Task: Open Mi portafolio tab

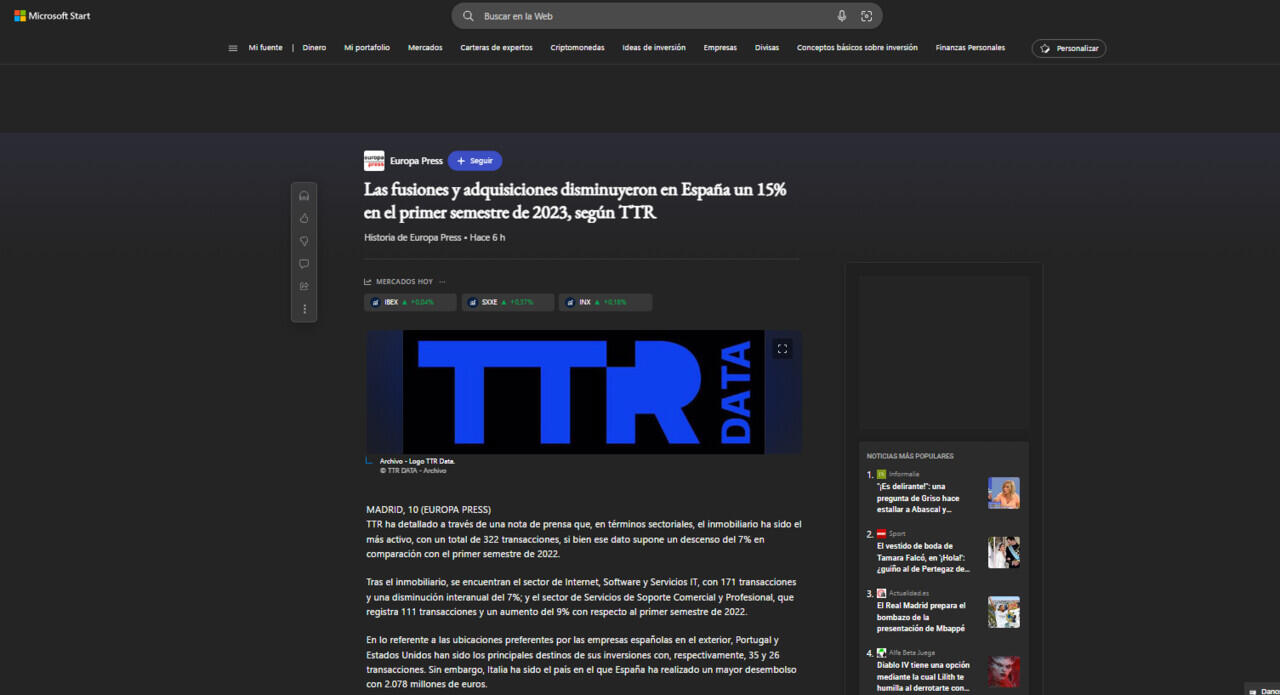Action: (367, 48)
